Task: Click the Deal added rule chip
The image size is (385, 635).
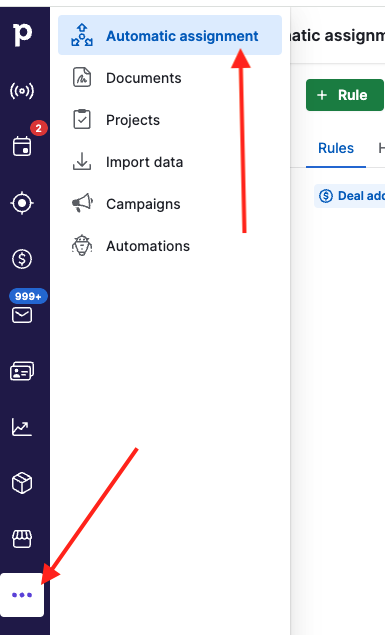Action: [x=350, y=196]
